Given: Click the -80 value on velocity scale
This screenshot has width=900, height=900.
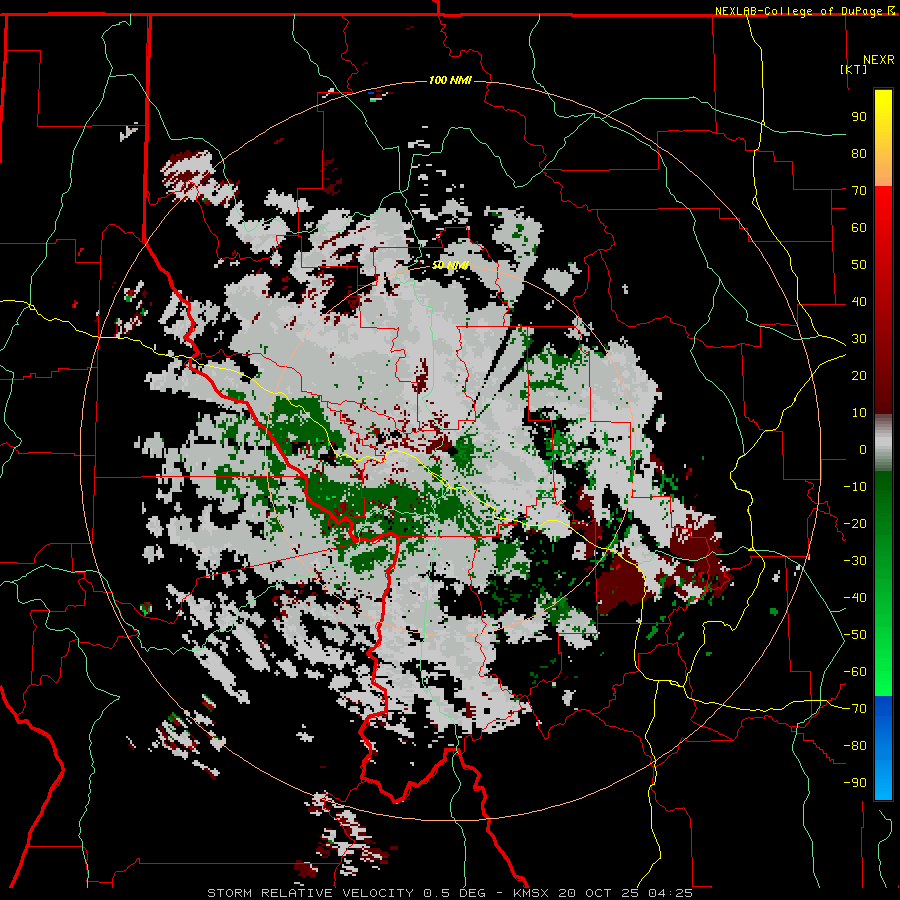Looking at the screenshot, I should point(855,746).
